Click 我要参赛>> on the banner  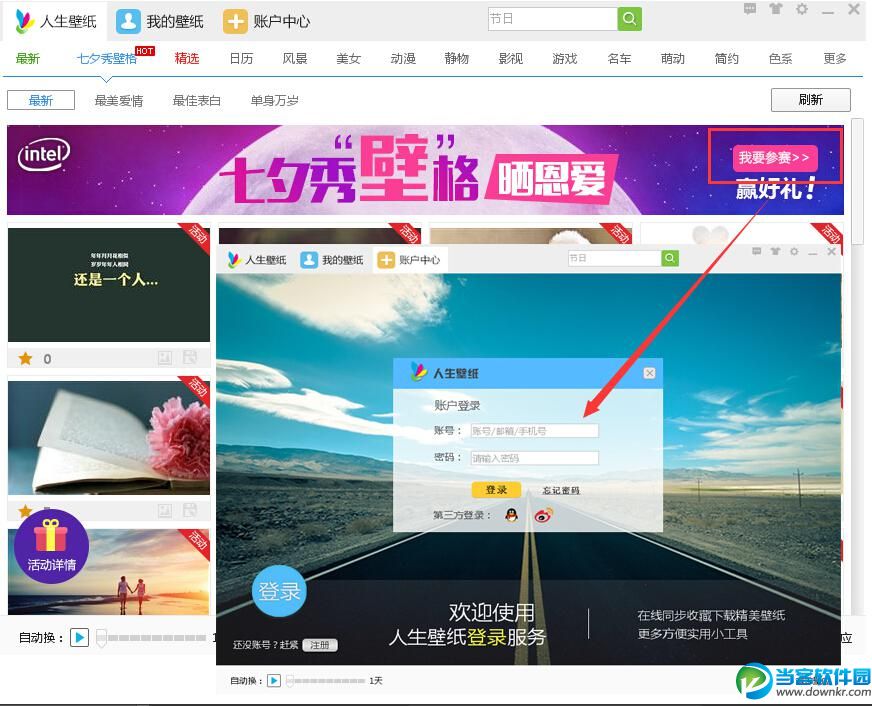775,157
